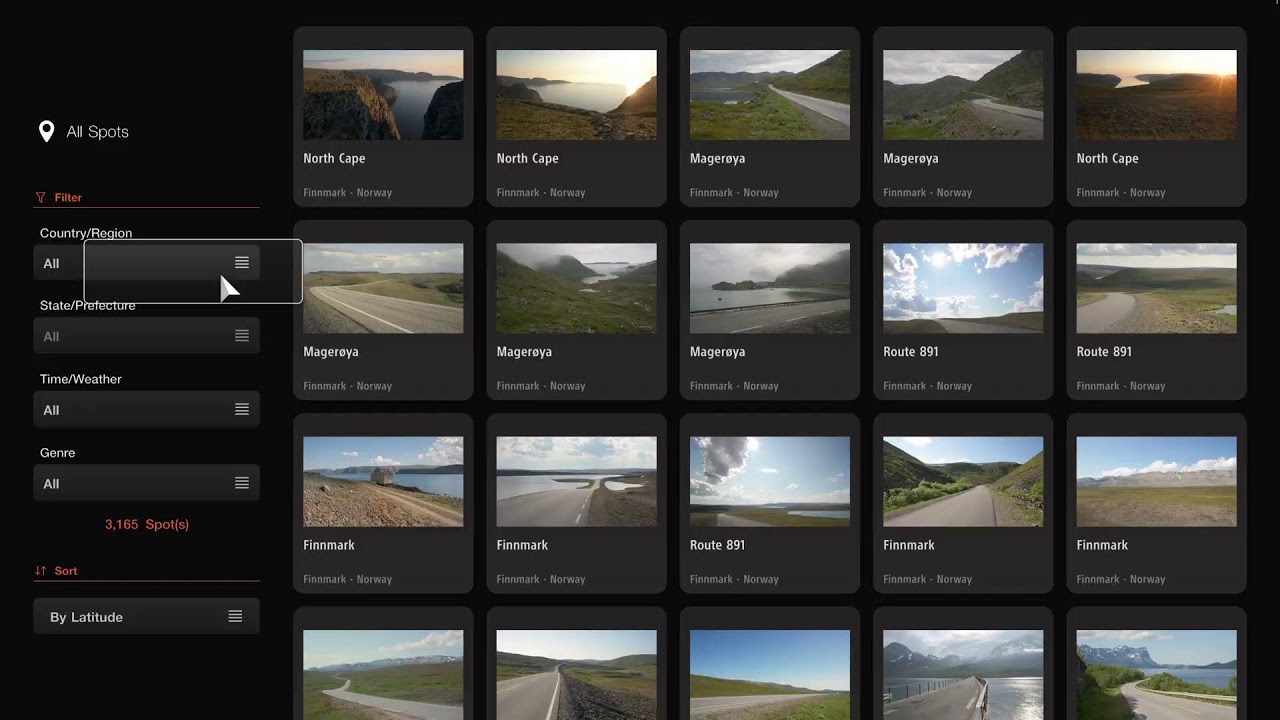This screenshot has height=720, width=1280.
Task: Select Magerøya spot with foggy green hillside
Action: click(576, 310)
